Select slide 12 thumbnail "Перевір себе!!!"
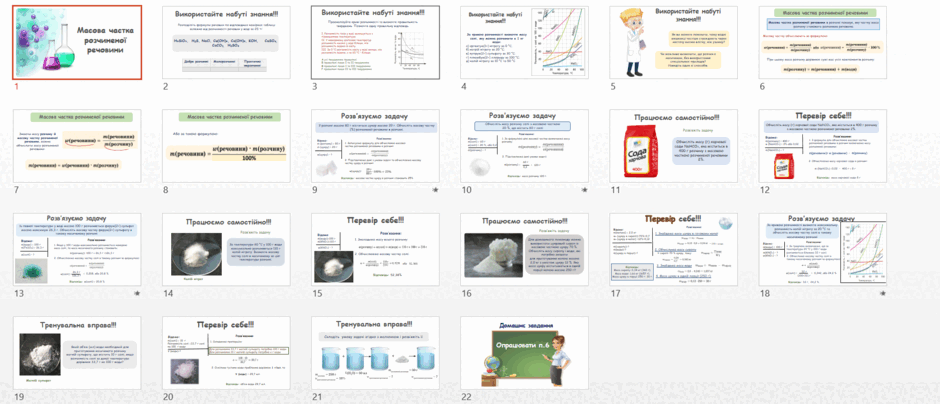Image resolution: width=940 pixels, height=404 pixels. (x=822, y=146)
